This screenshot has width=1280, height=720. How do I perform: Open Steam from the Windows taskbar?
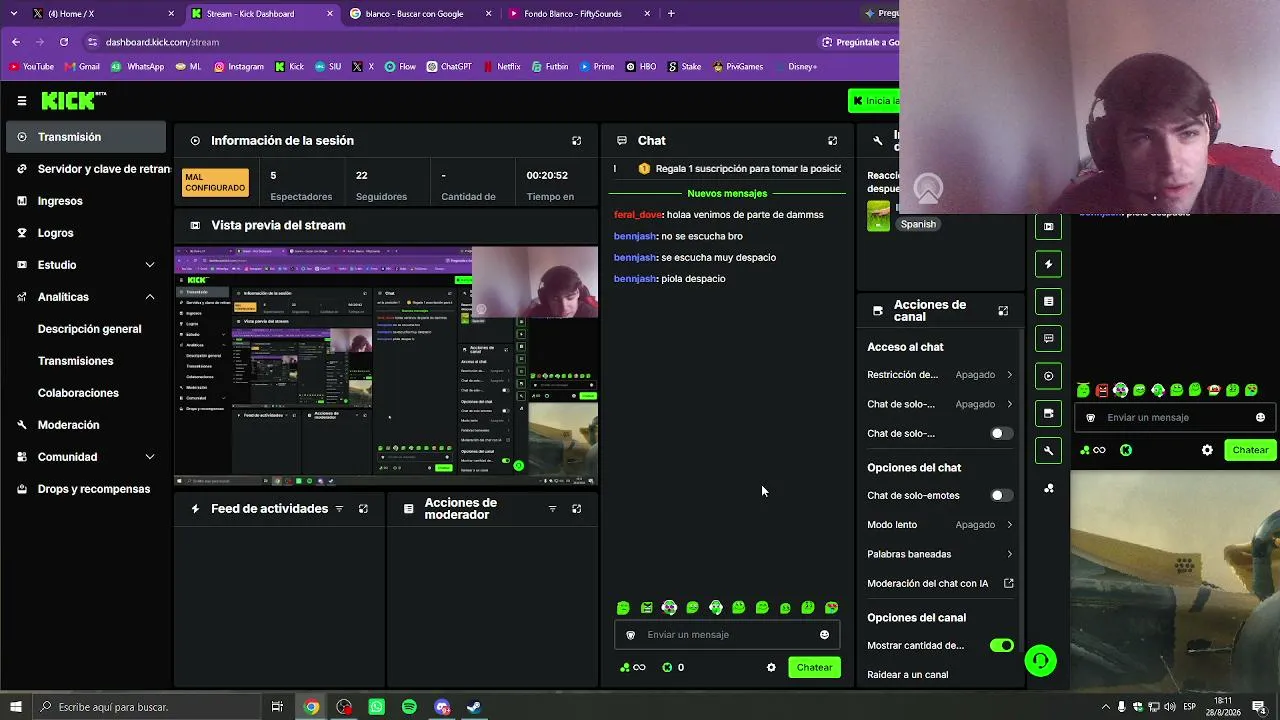474,707
